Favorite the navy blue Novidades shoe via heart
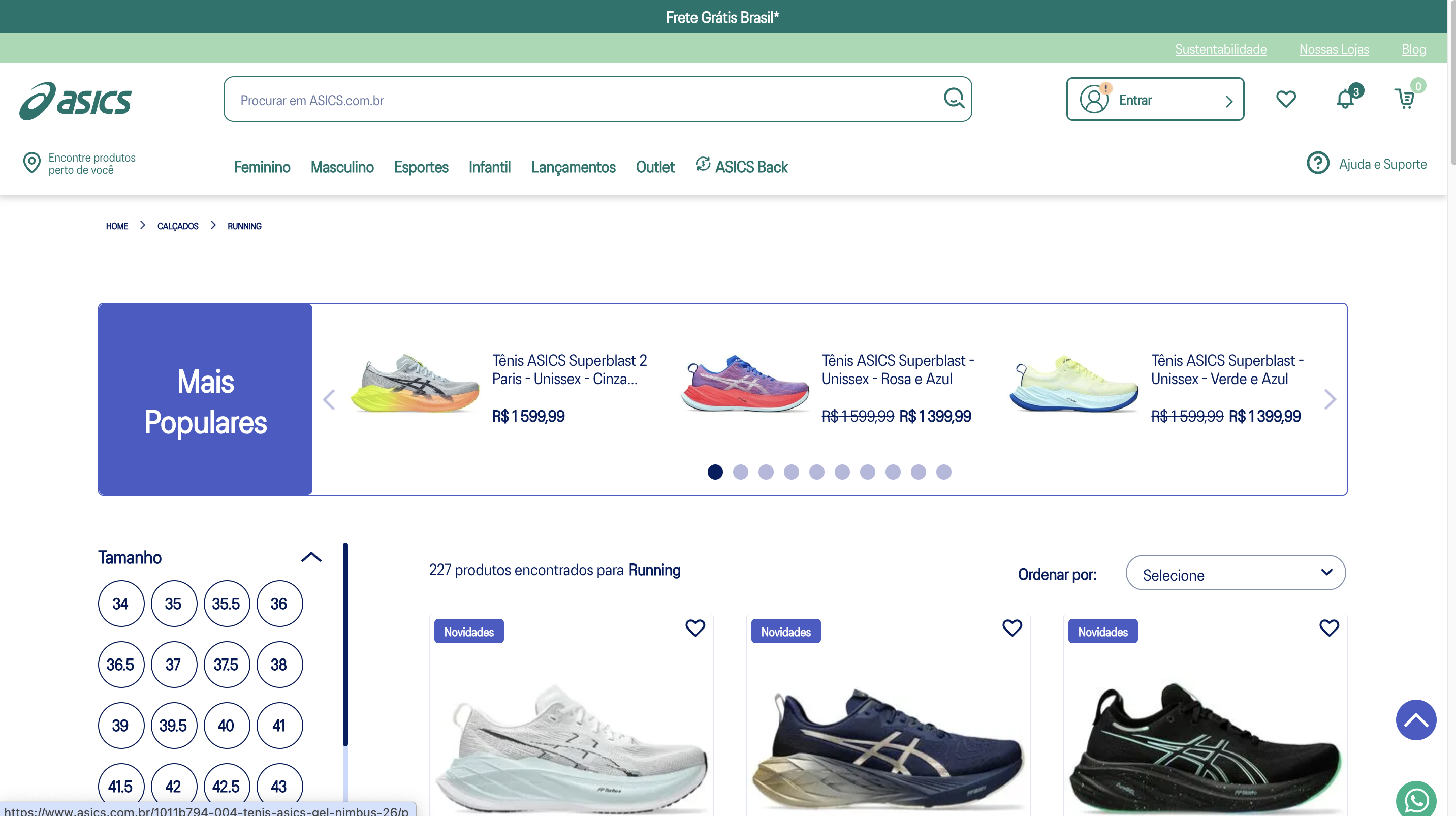Screen dimensions: 1456x816 tap(1012, 627)
